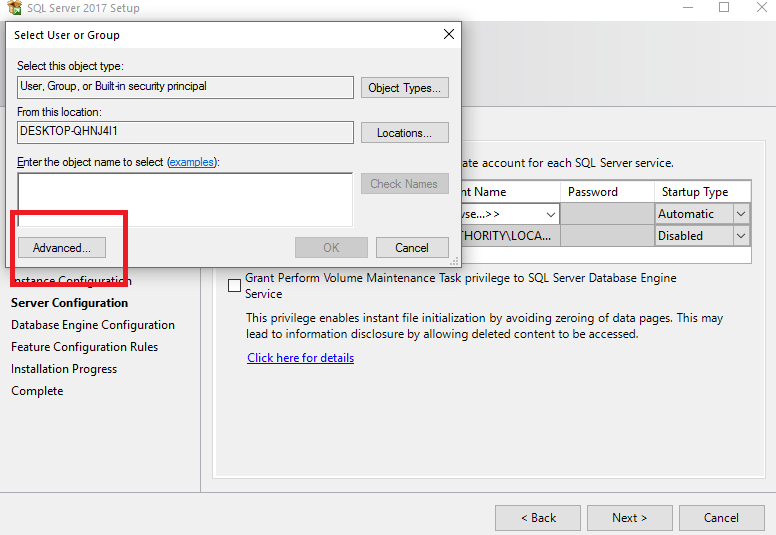Select Installation Progress step

[64, 369]
